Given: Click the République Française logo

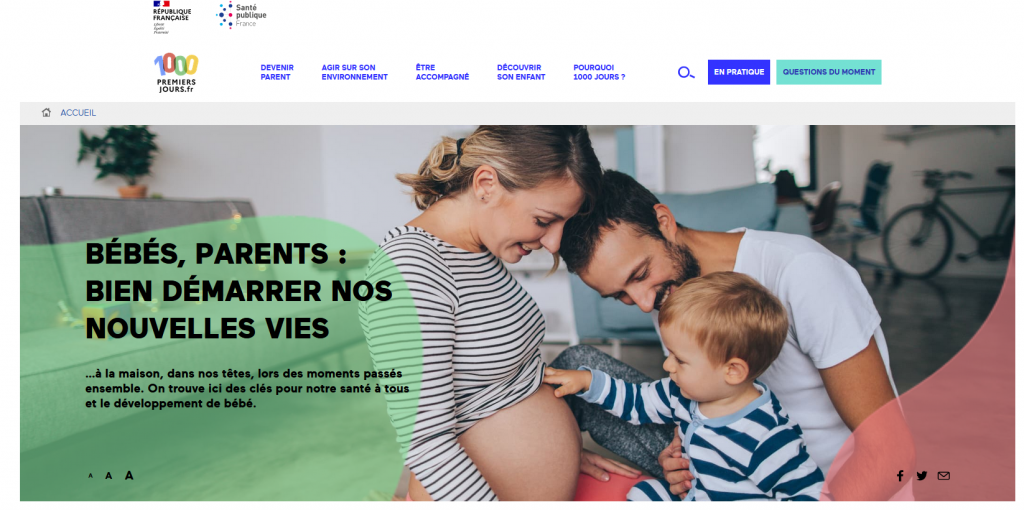Looking at the screenshot, I should [x=172, y=17].
